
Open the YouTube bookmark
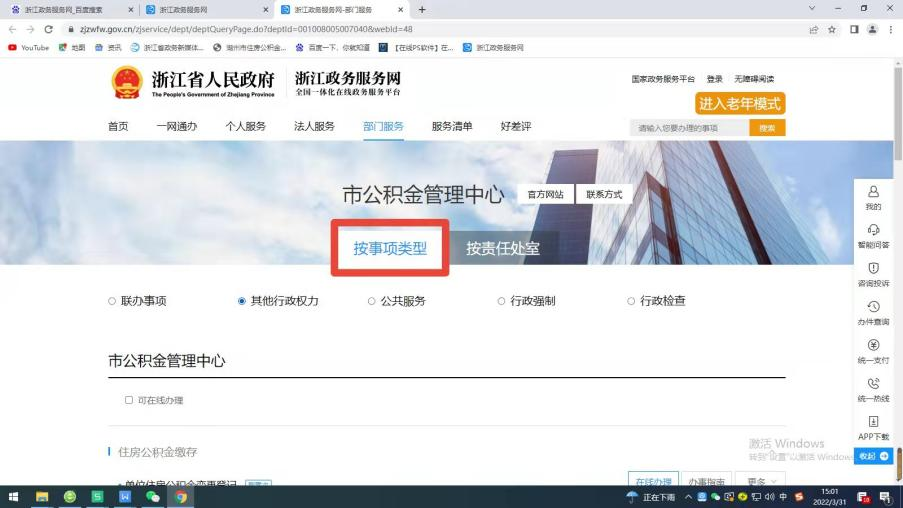[x=28, y=48]
